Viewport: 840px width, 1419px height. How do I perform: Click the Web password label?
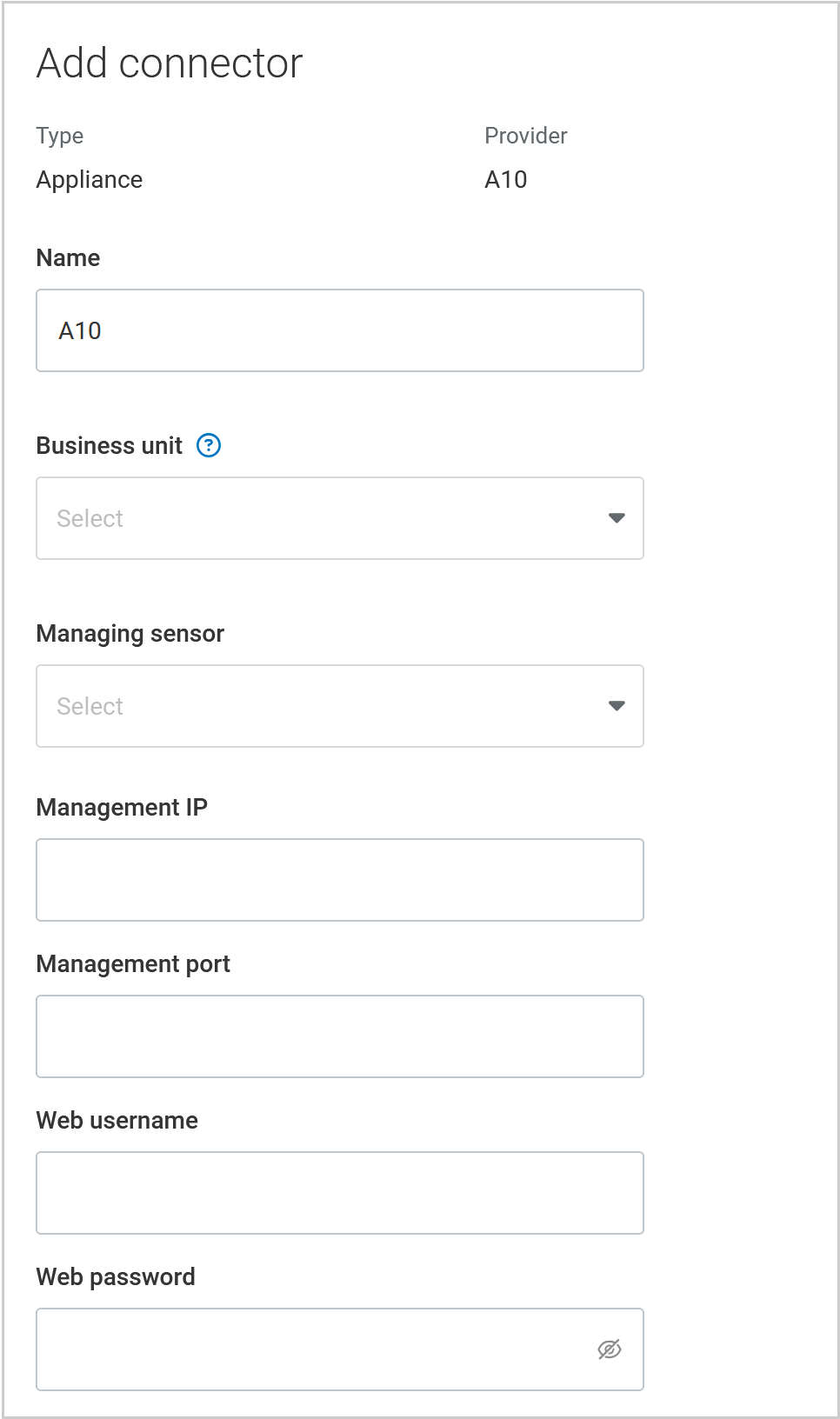[x=115, y=1277]
